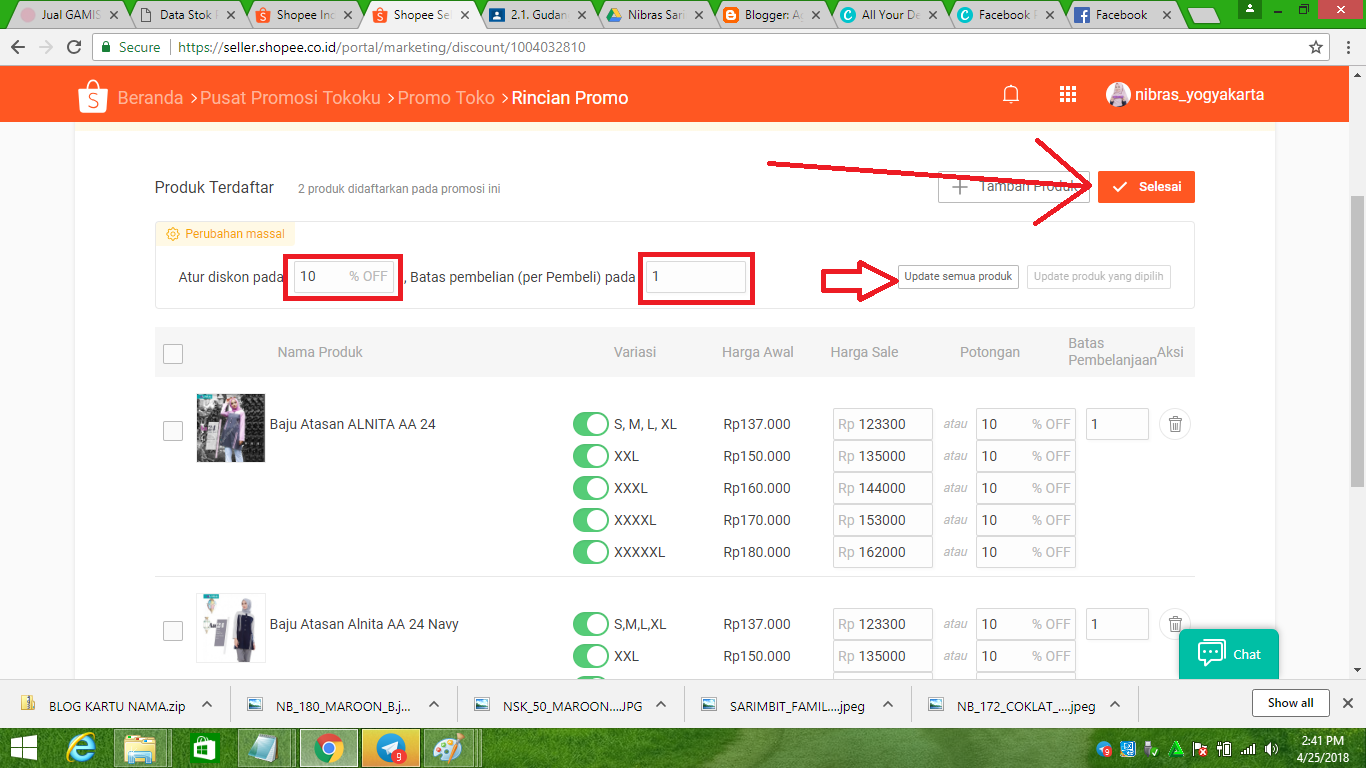Expand options for BLOG KARTU NAMA.zip download
The image size is (1366, 768).
[x=205, y=703]
